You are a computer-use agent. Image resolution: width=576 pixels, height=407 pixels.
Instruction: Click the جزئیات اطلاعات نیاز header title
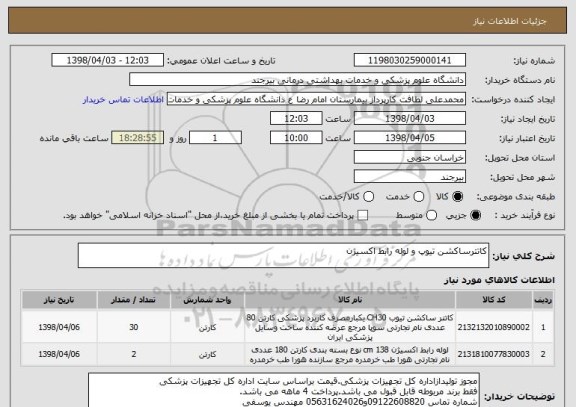510,21
